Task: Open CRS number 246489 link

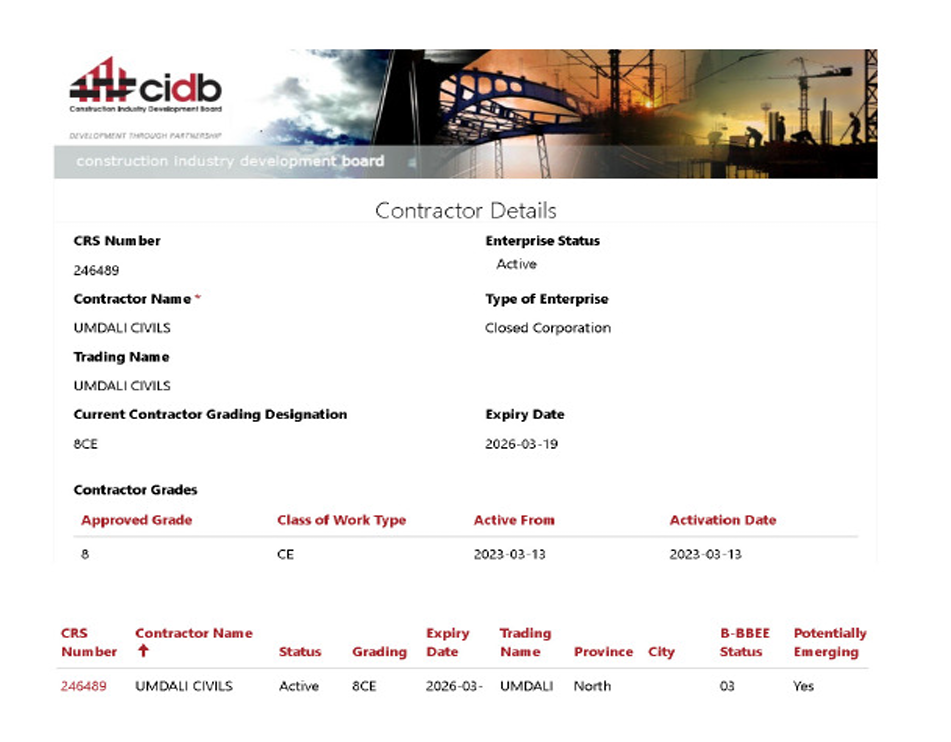Action: point(83,686)
